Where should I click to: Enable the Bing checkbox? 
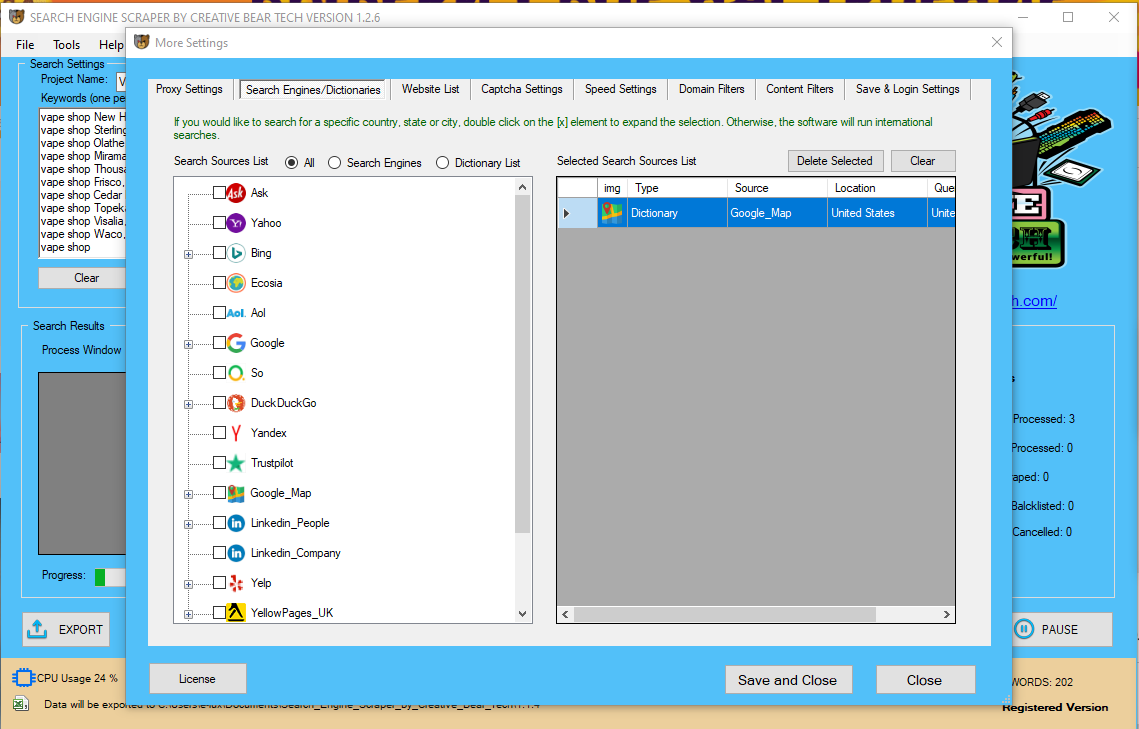tap(219, 253)
